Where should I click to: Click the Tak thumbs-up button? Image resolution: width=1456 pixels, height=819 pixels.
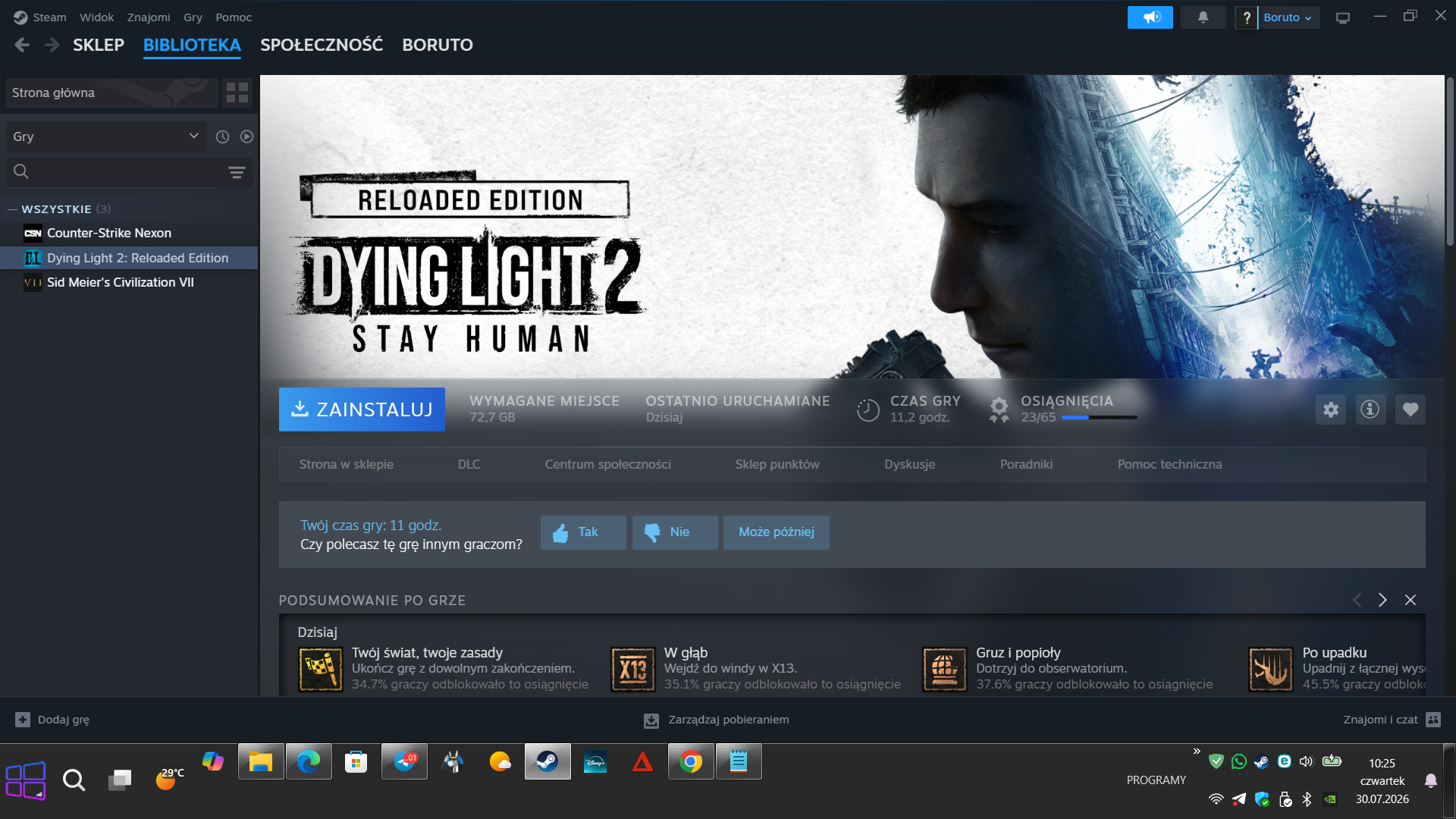[583, 532]
